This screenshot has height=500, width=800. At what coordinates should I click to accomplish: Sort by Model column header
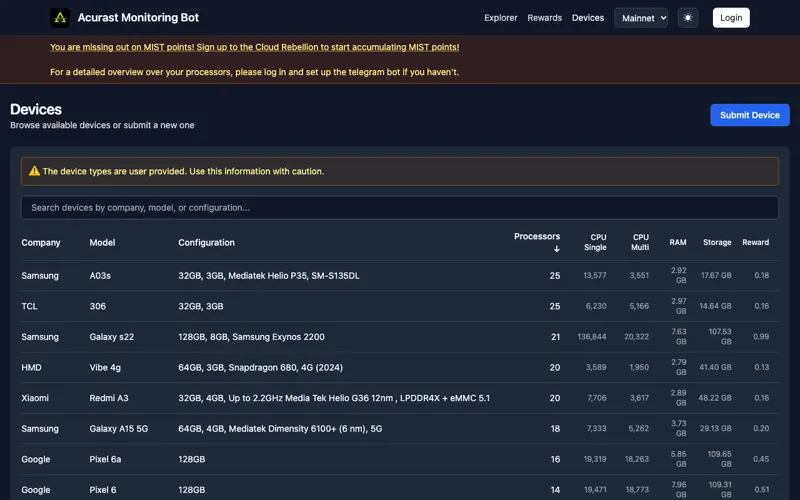[102, 242]
